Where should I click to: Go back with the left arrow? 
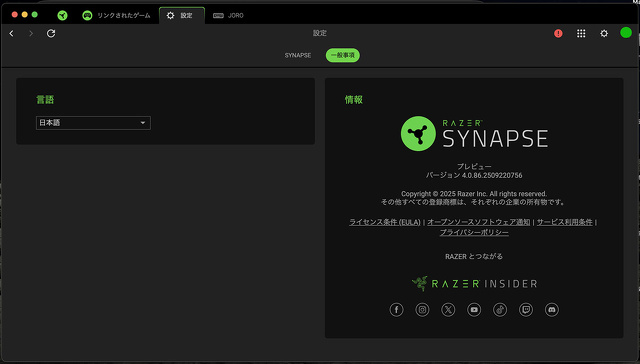[11, 33]
